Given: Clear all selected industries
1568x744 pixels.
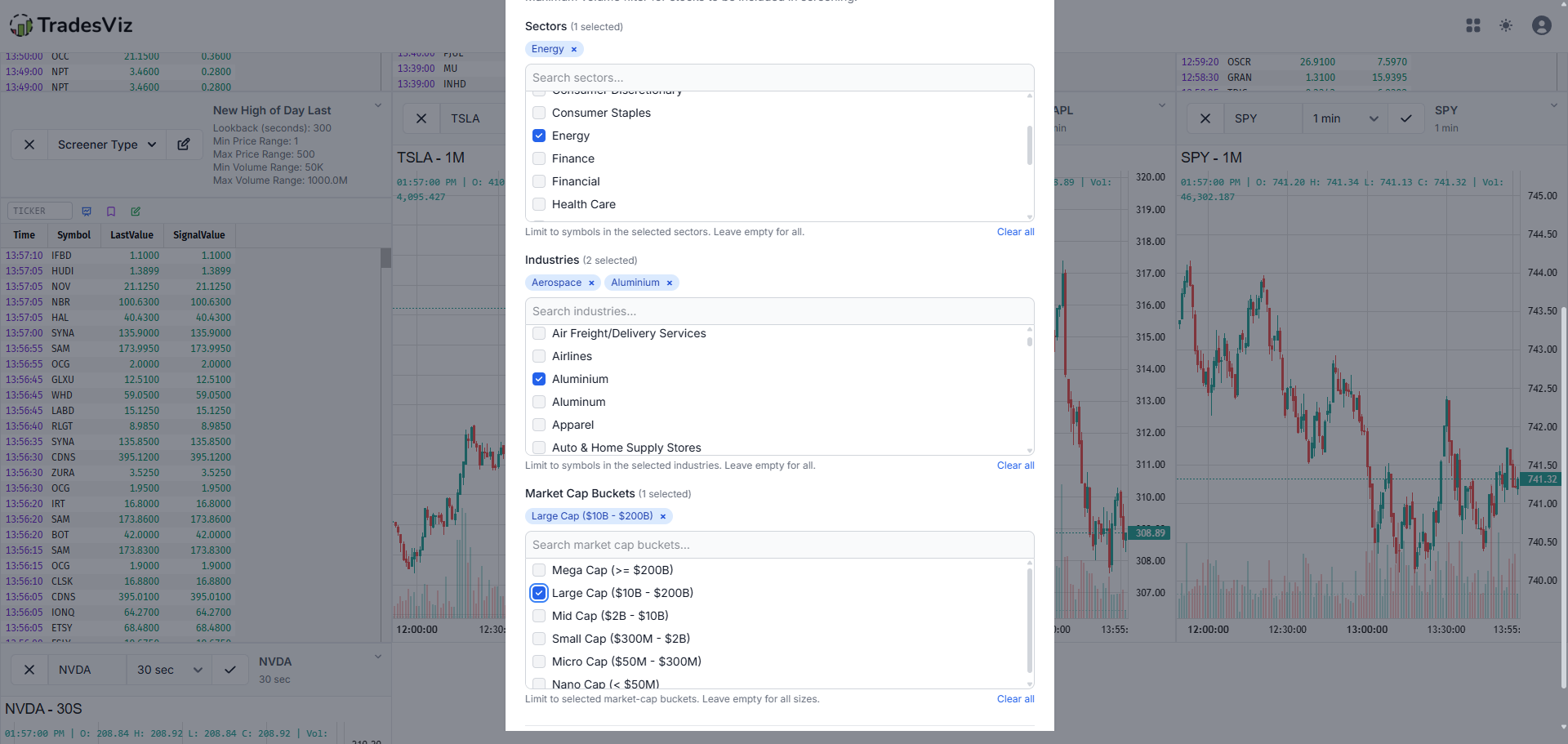Looking at the screenshot, I should coord(1015,466).
